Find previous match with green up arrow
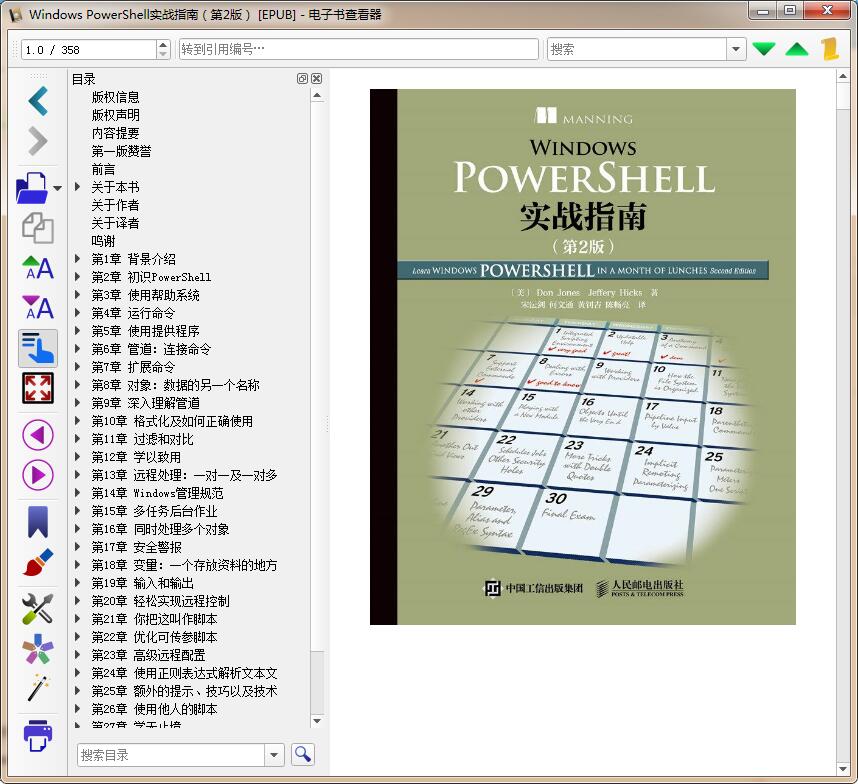The height and width of the screenshot is (784, 858). pos(797,49)
